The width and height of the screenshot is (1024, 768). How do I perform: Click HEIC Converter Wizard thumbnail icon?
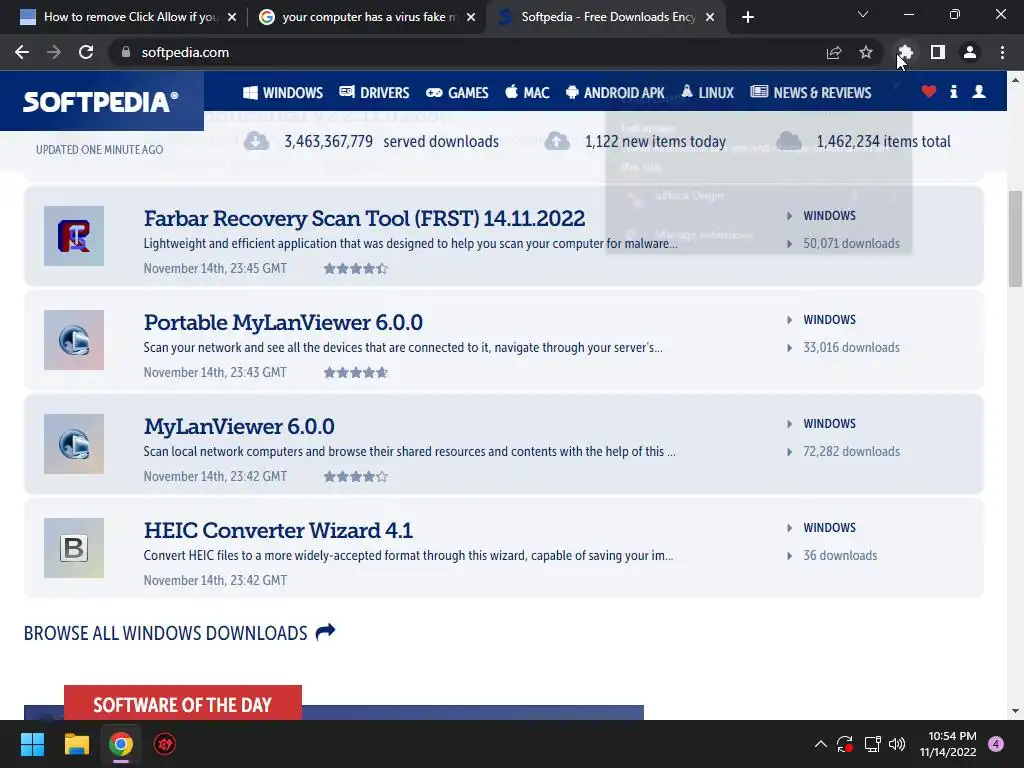[74, 547]
